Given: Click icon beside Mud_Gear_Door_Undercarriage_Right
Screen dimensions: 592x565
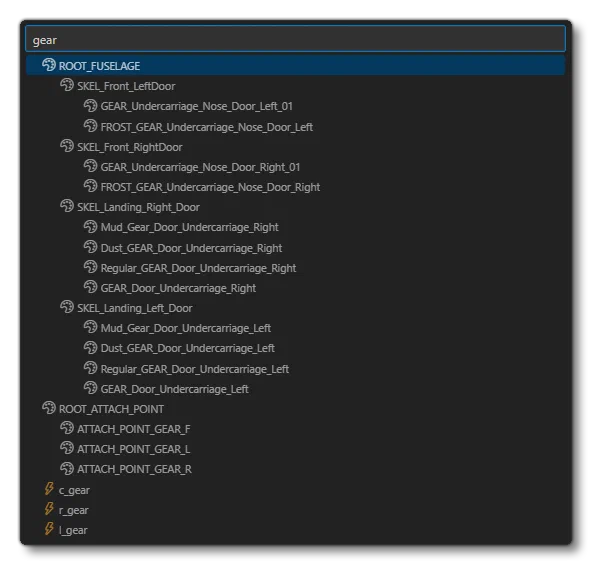Looking at the screenshot, I should tap(90, 226).
